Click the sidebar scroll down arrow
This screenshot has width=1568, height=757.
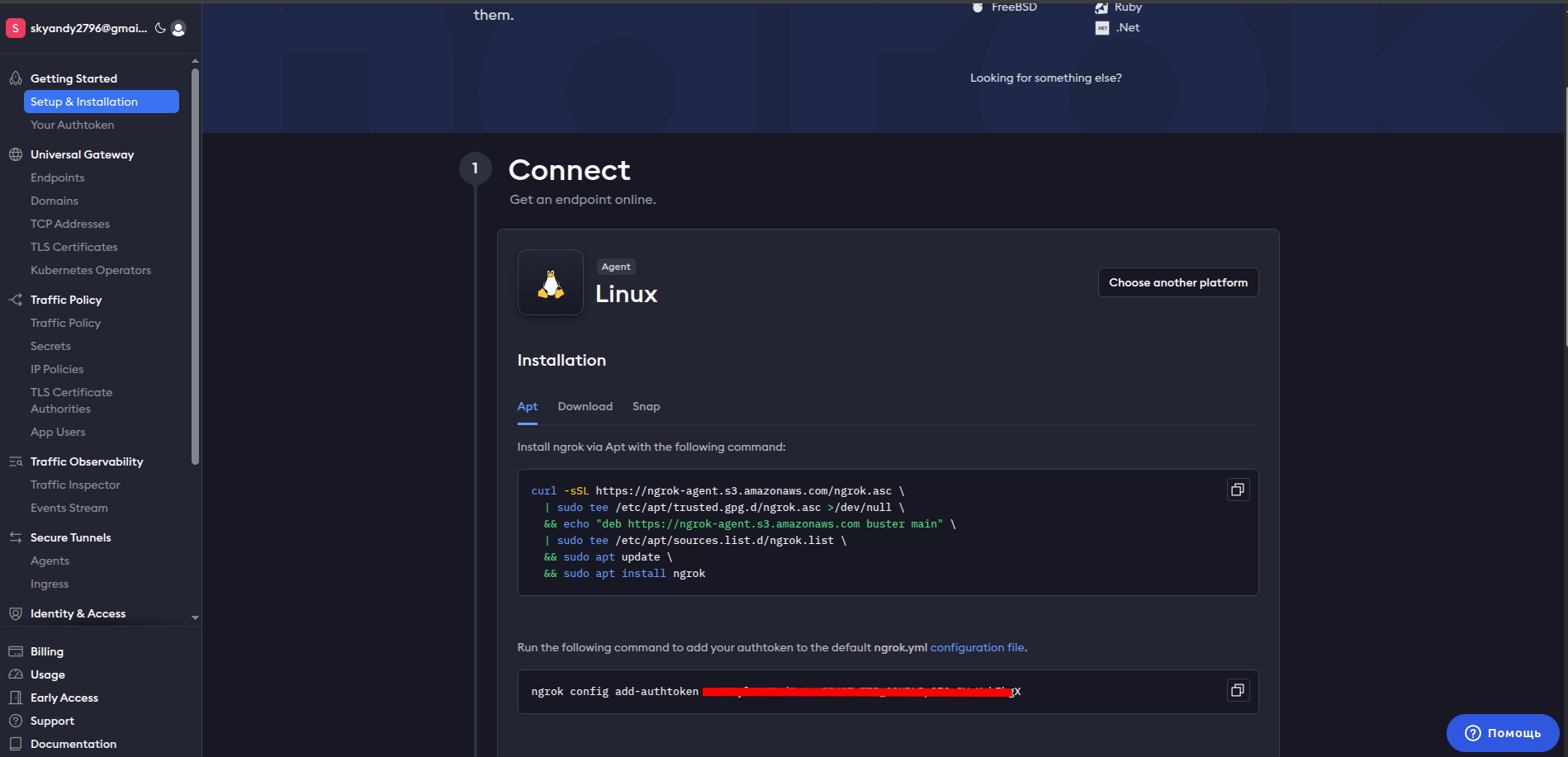tap(195, 617)
